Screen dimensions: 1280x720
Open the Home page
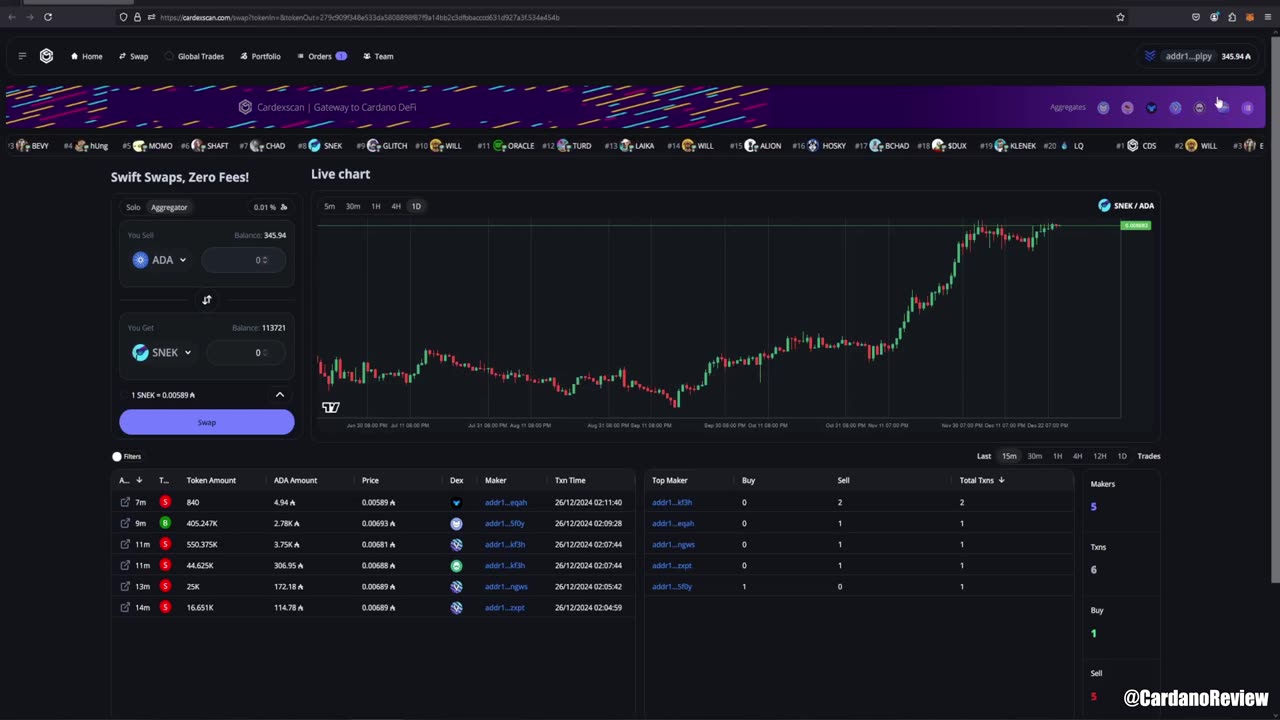click(87, 56)
